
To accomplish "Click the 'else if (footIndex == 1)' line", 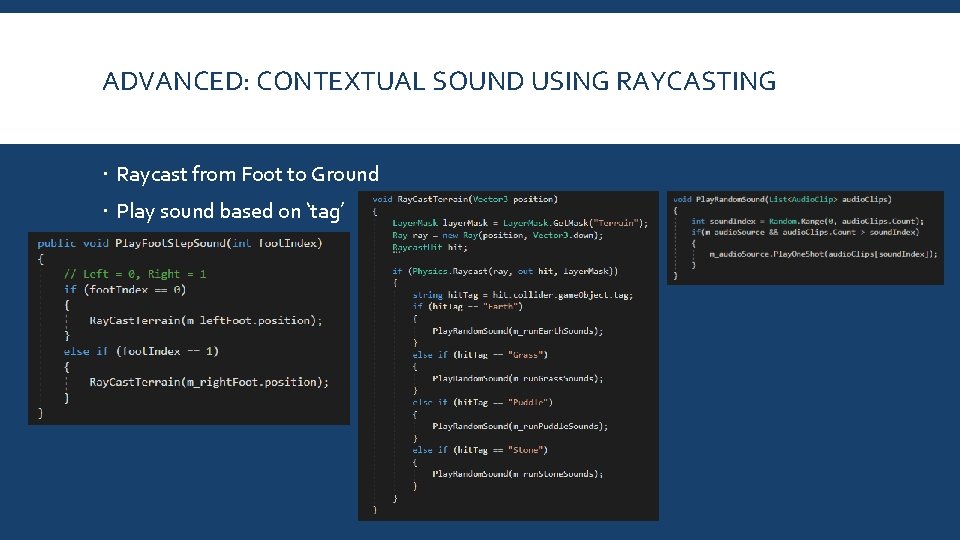I will [x=141, y=351].
